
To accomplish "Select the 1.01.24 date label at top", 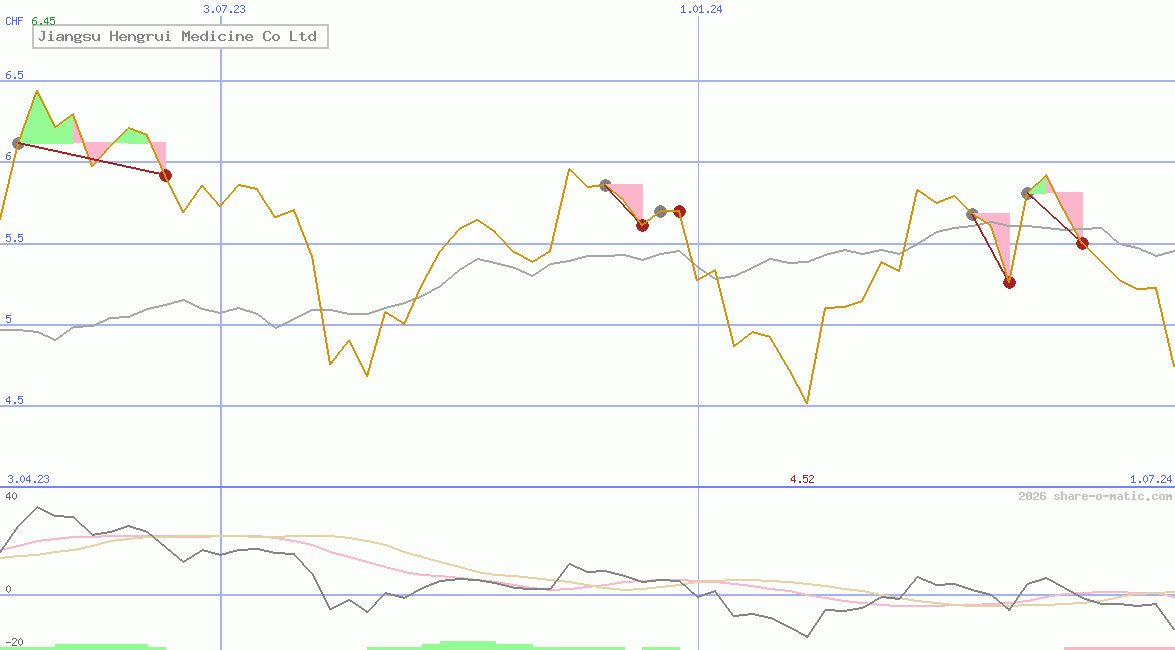I will click(701, 9).
